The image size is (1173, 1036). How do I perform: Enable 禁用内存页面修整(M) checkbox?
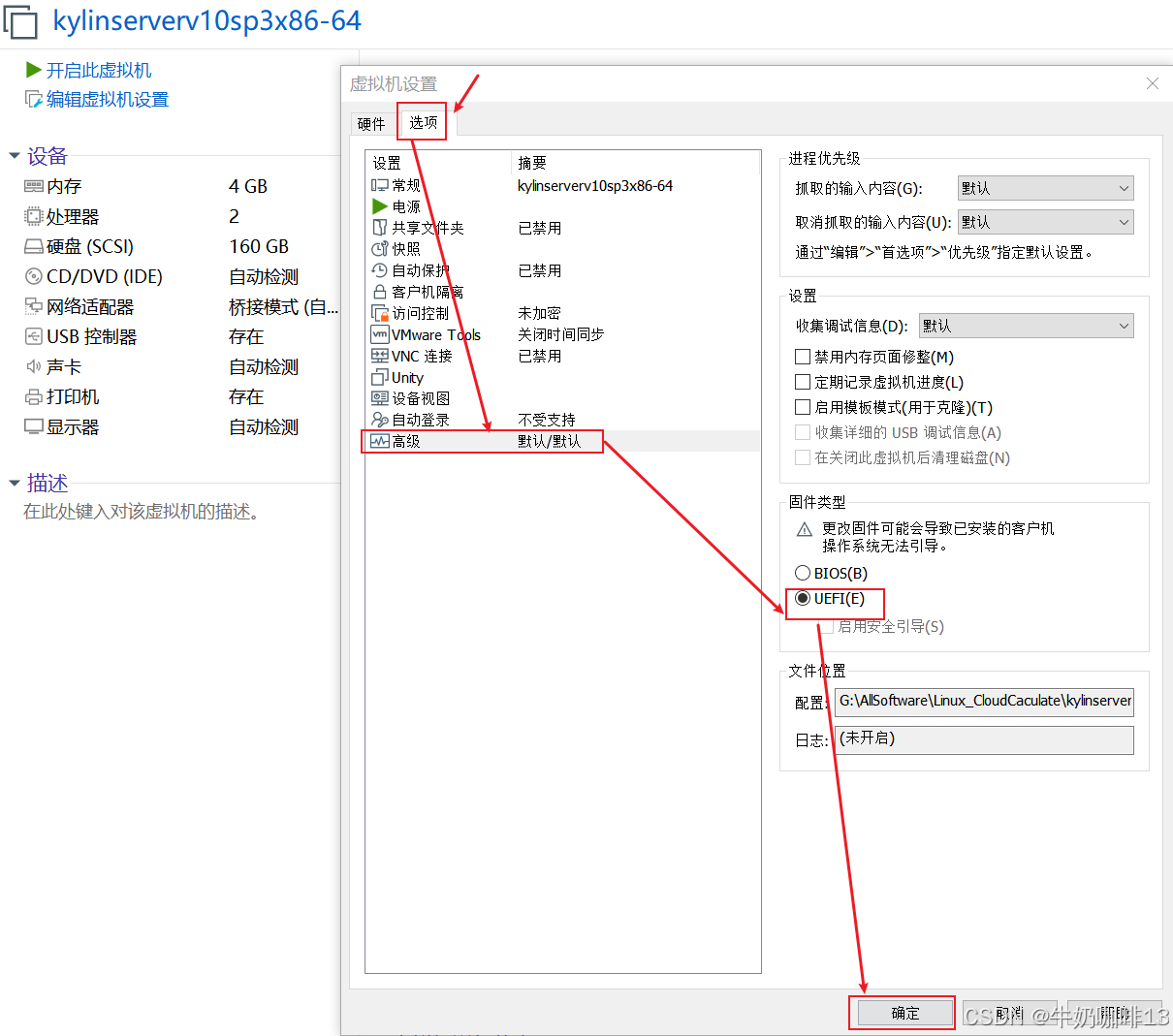tap(803, 357)
